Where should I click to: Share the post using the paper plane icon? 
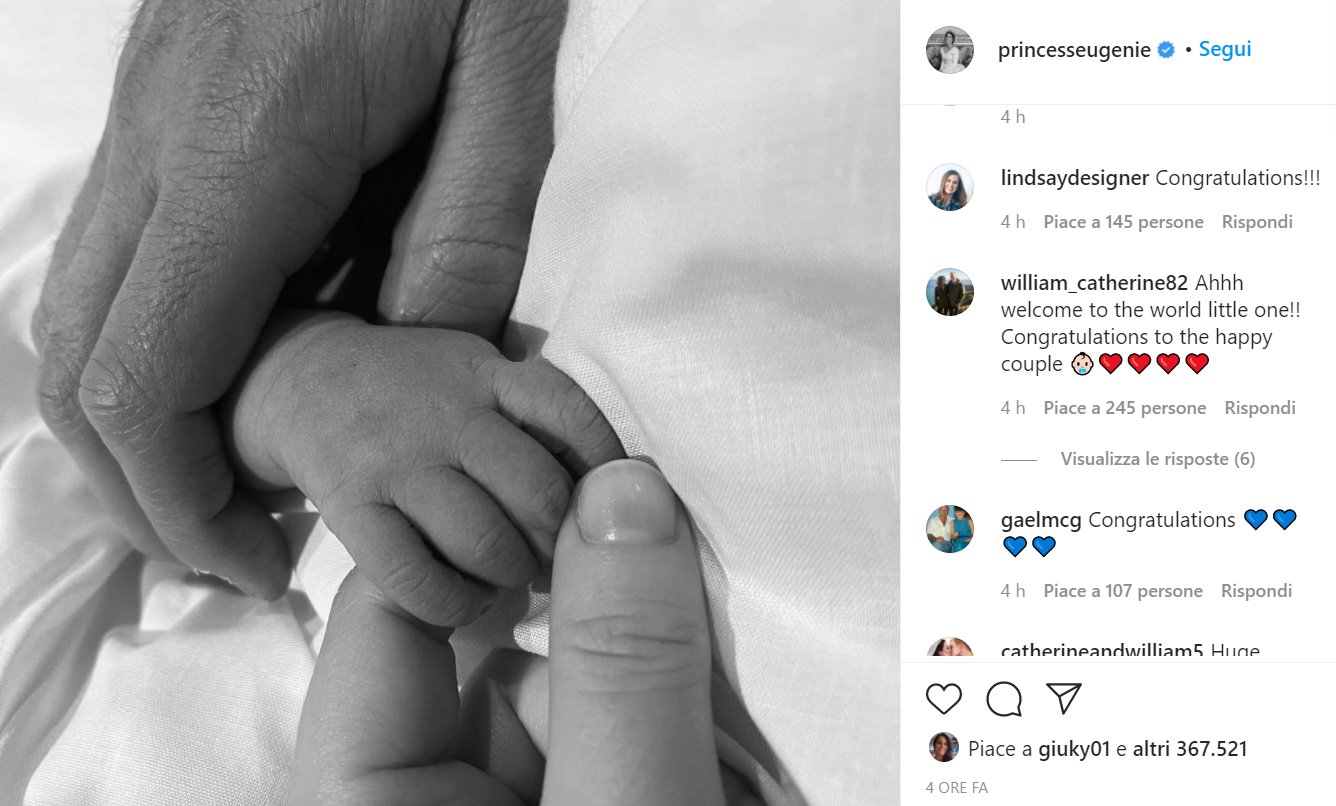point(1064,699)
